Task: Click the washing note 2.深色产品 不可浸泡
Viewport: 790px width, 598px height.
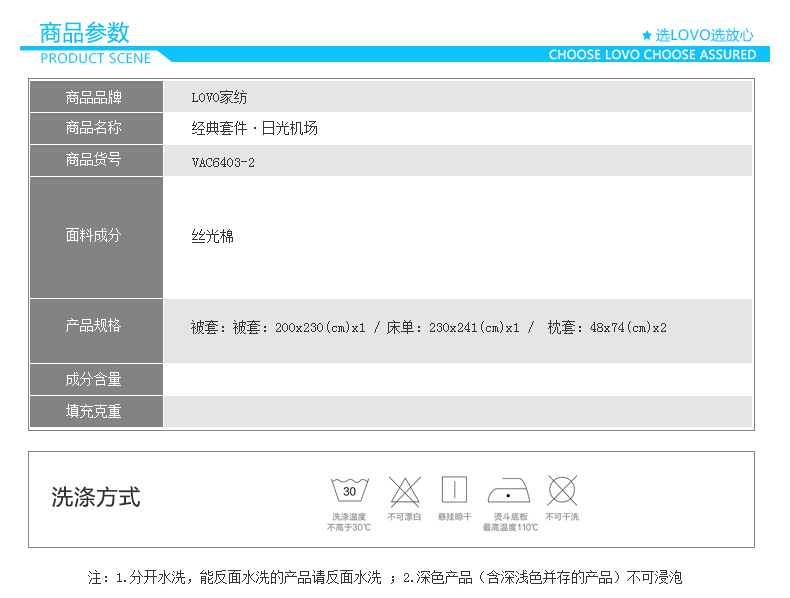Action: (543, 577)
